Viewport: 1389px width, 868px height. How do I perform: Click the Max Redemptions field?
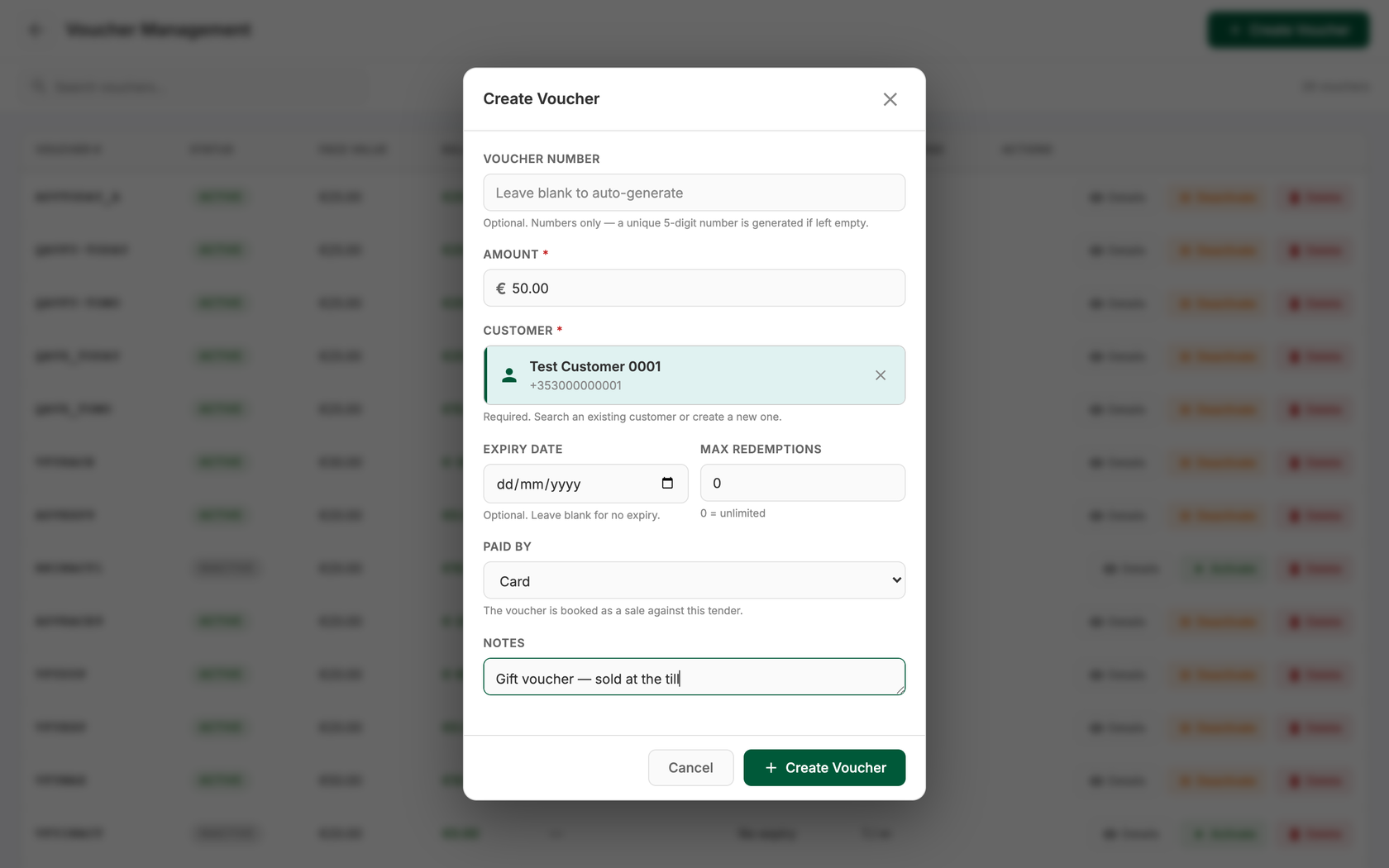pyautogui.click(x=803, y=483)
